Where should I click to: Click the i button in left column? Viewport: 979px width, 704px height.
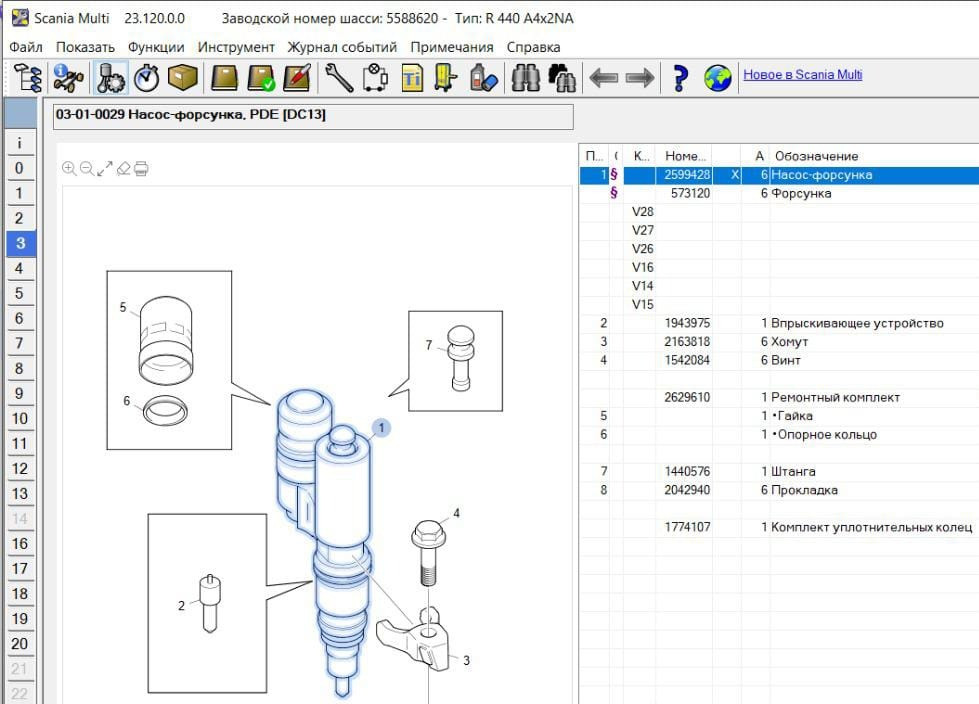(19, 144)
